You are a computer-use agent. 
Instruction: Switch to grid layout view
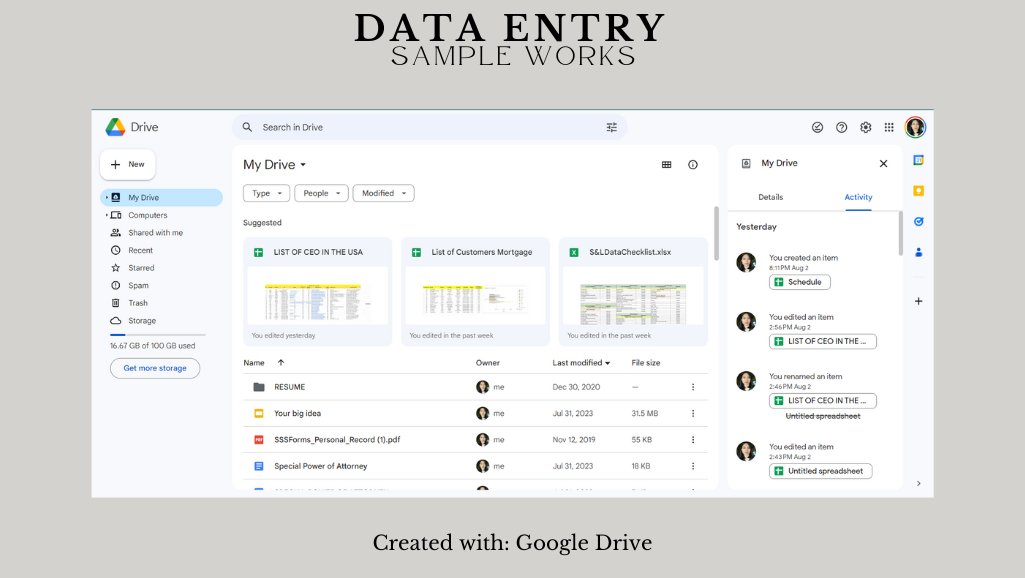coord(666,165)
